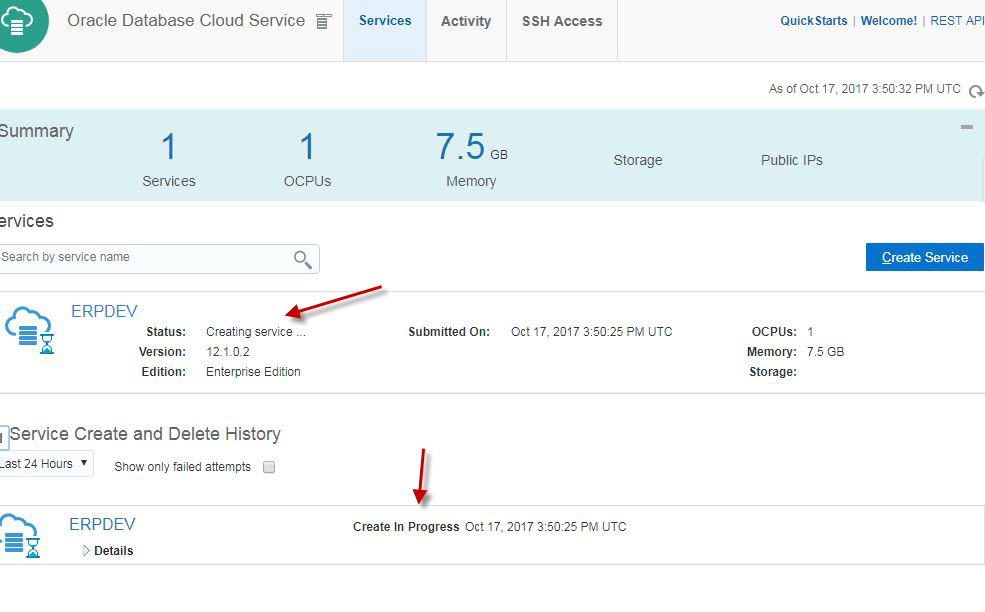Click the 'As of Oct 17, 2017' timestamp
The image size is (985, 612).
point(864,89)
